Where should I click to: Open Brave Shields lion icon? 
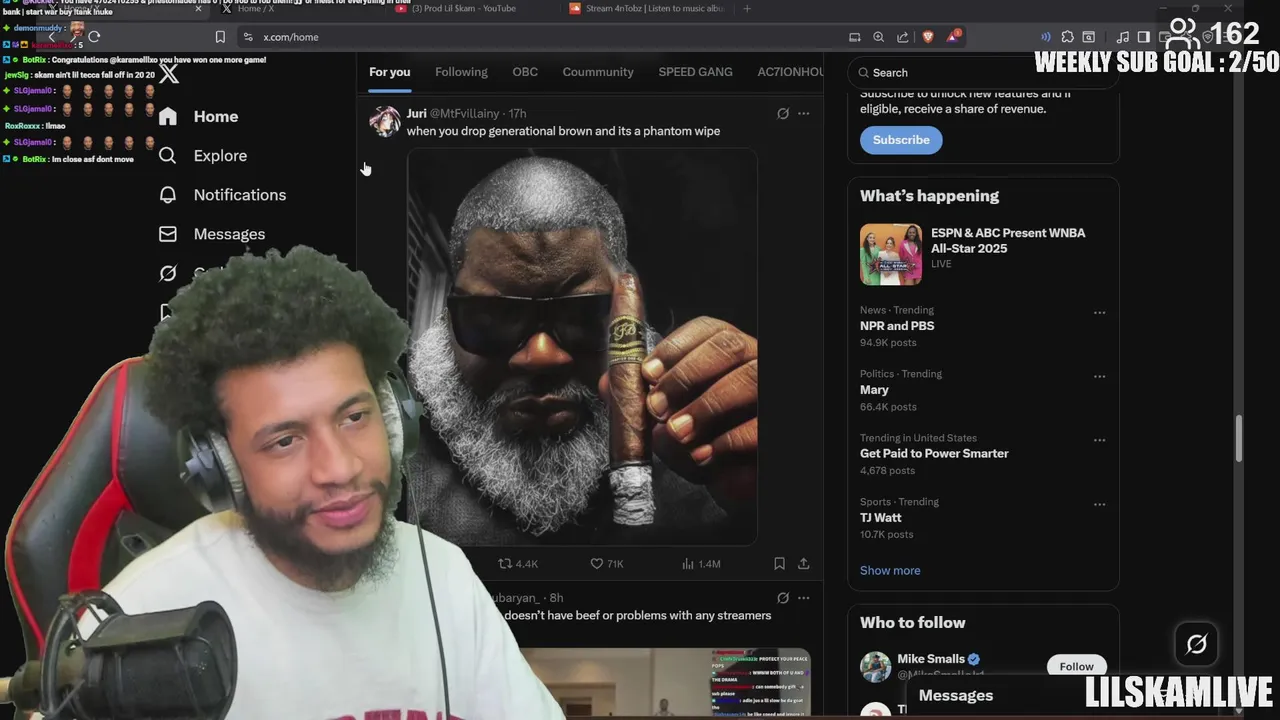click(928, 37)
